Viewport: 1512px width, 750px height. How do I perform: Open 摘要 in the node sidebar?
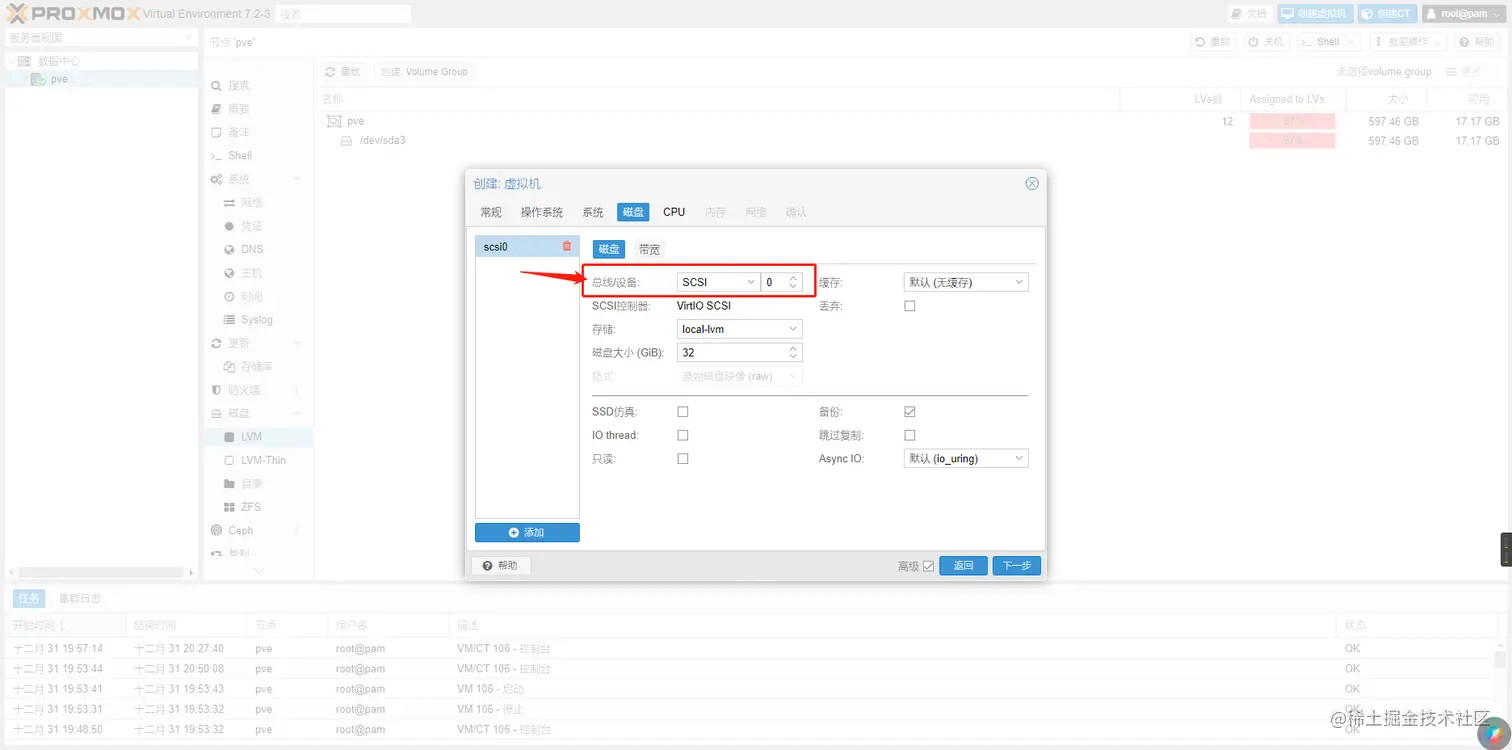pos(239,109)
